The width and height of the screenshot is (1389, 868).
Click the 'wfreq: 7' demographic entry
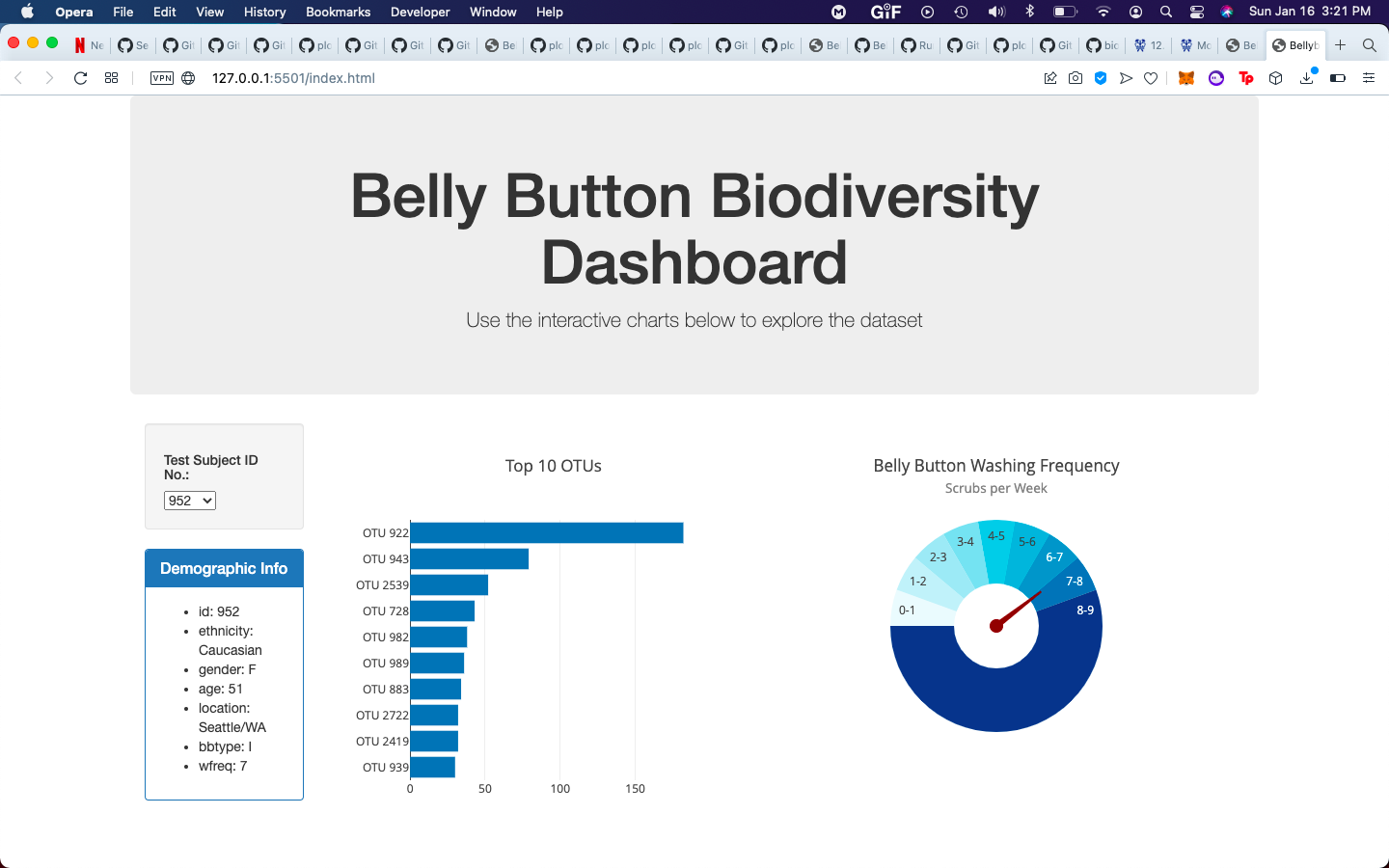pos(223,766)
